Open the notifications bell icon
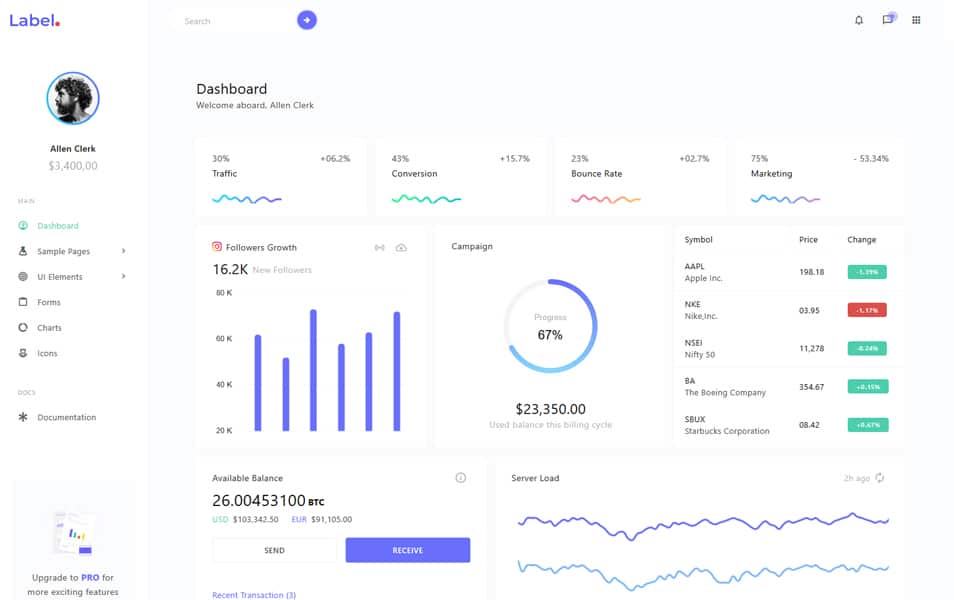 click(x=857, y=19)
